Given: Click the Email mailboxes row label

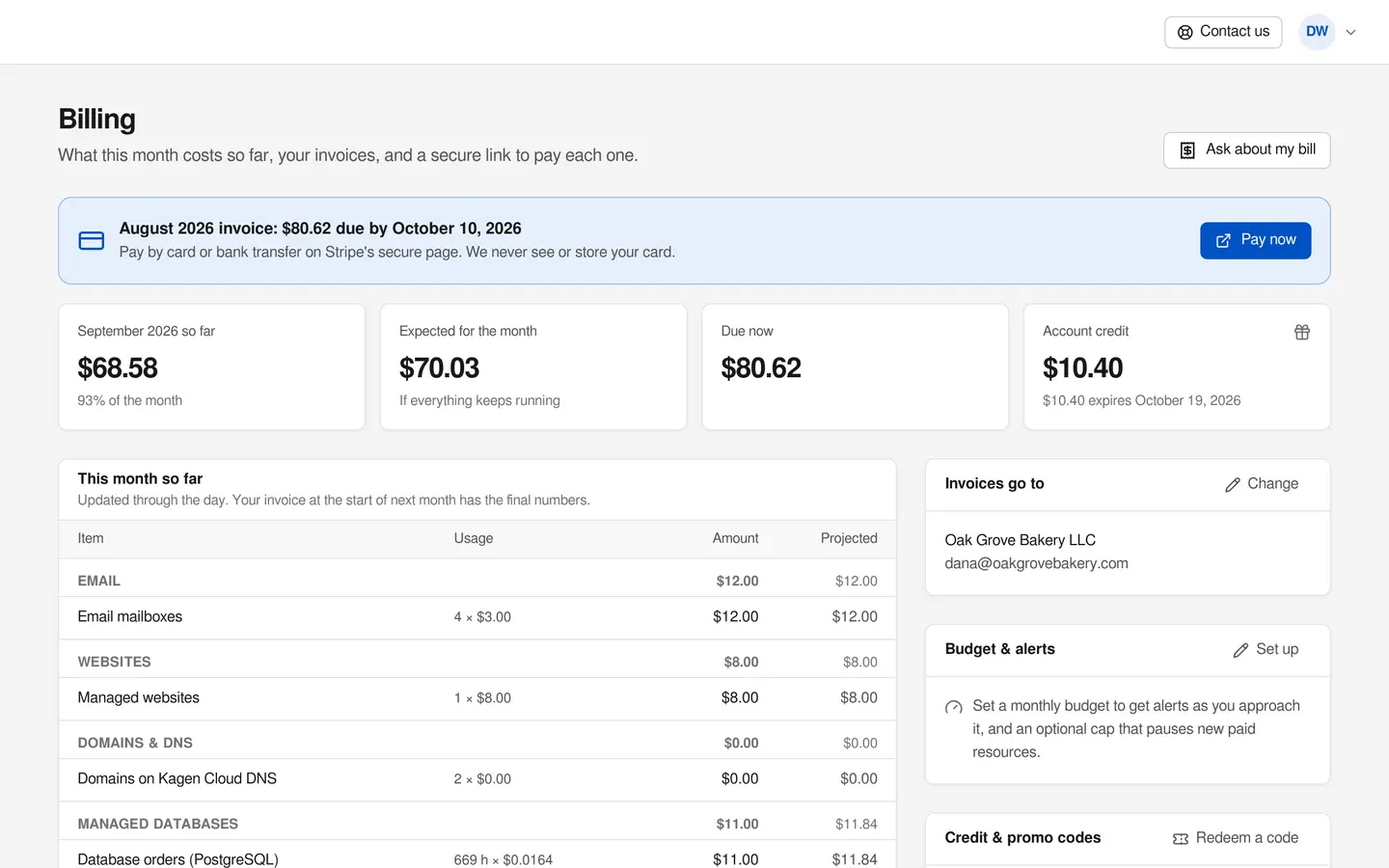Looking at the screenshot, I should (x=129, y=617).
